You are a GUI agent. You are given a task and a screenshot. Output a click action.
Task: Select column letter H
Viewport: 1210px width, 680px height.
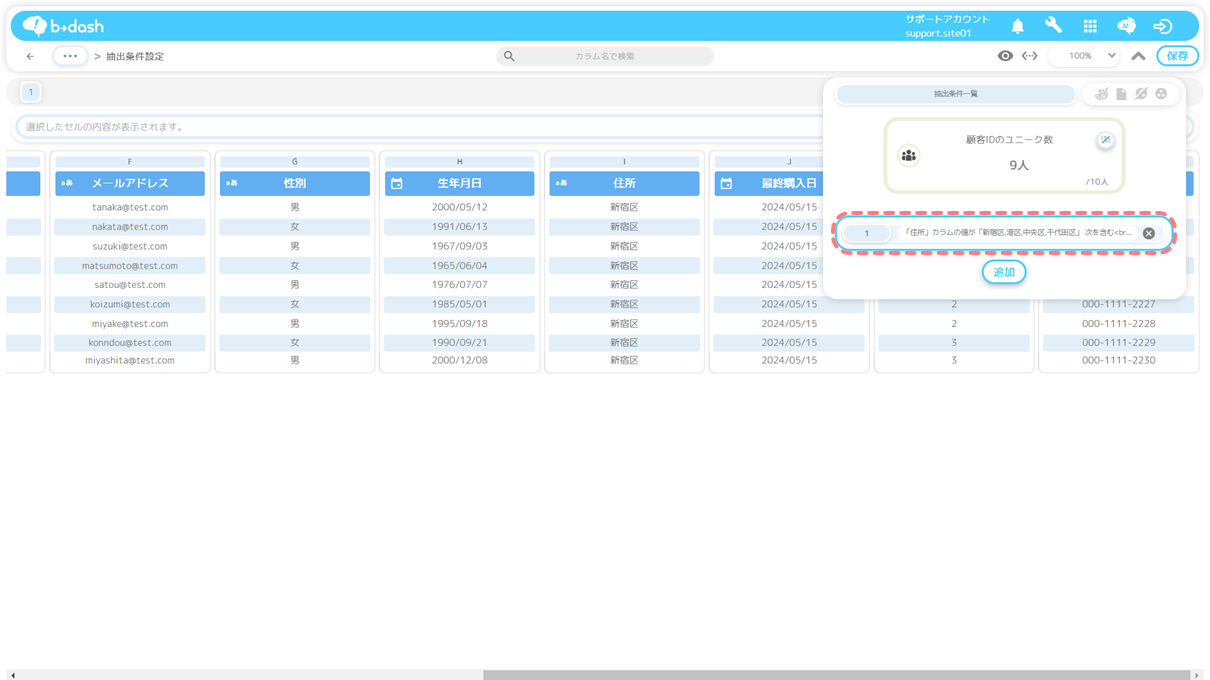tap(460, 161)
